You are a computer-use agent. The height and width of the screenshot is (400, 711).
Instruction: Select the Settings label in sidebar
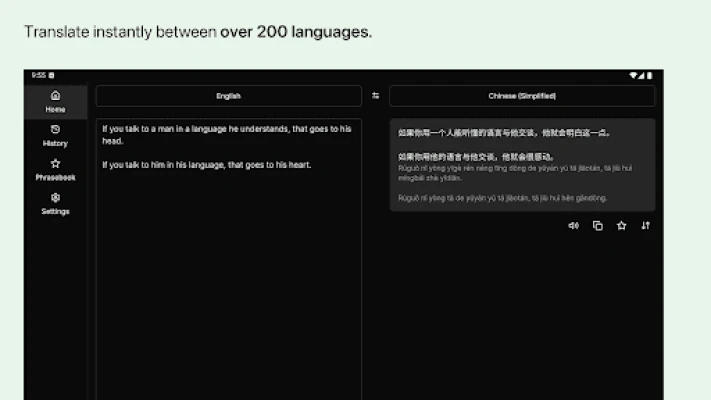click(55, 212)
